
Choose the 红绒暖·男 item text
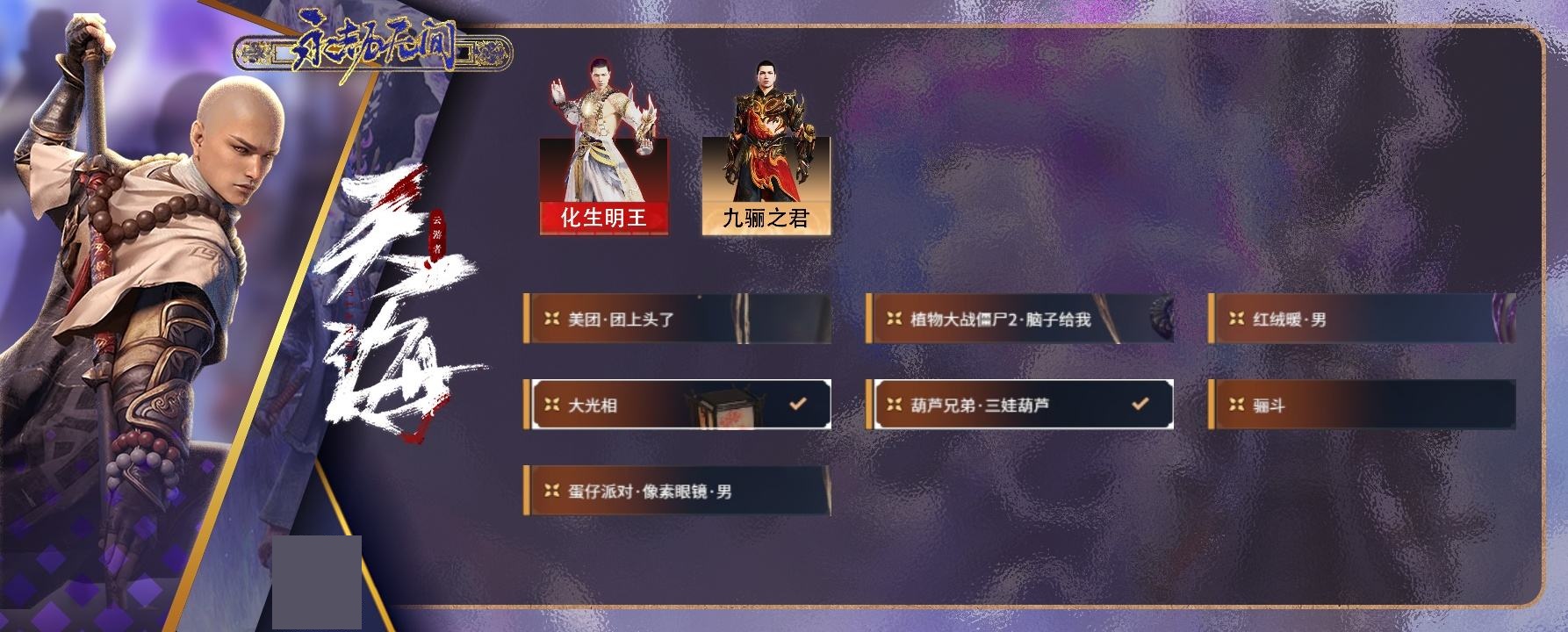[1290, 320]
